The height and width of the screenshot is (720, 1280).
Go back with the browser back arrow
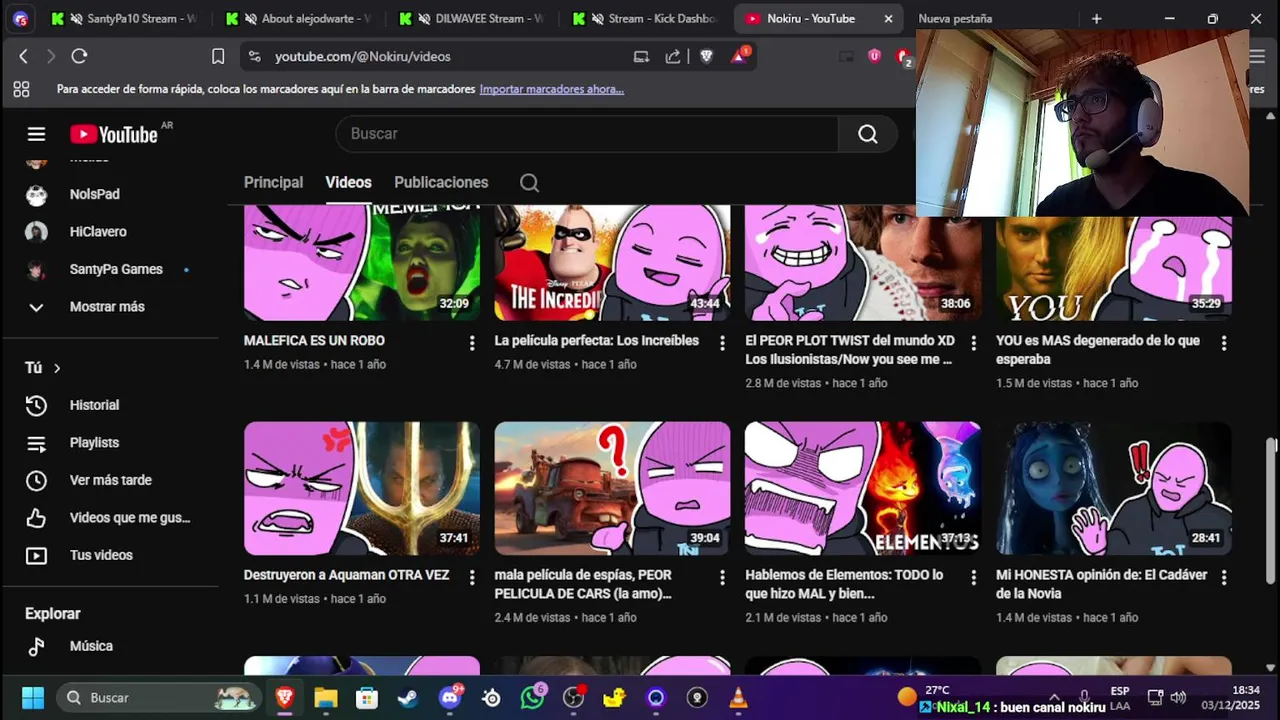(24, 57)
